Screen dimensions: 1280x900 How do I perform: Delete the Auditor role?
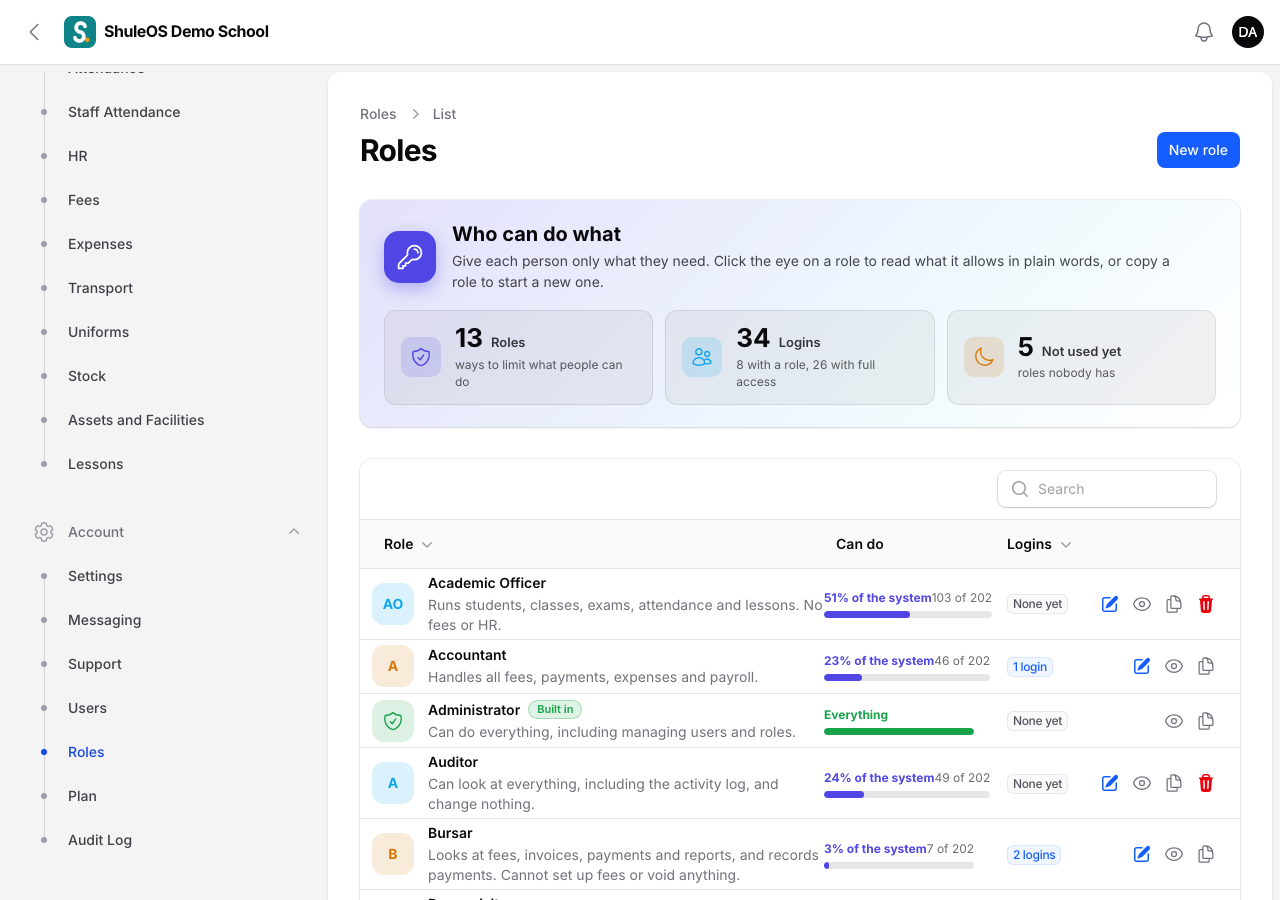click(x=1206, y=783)
